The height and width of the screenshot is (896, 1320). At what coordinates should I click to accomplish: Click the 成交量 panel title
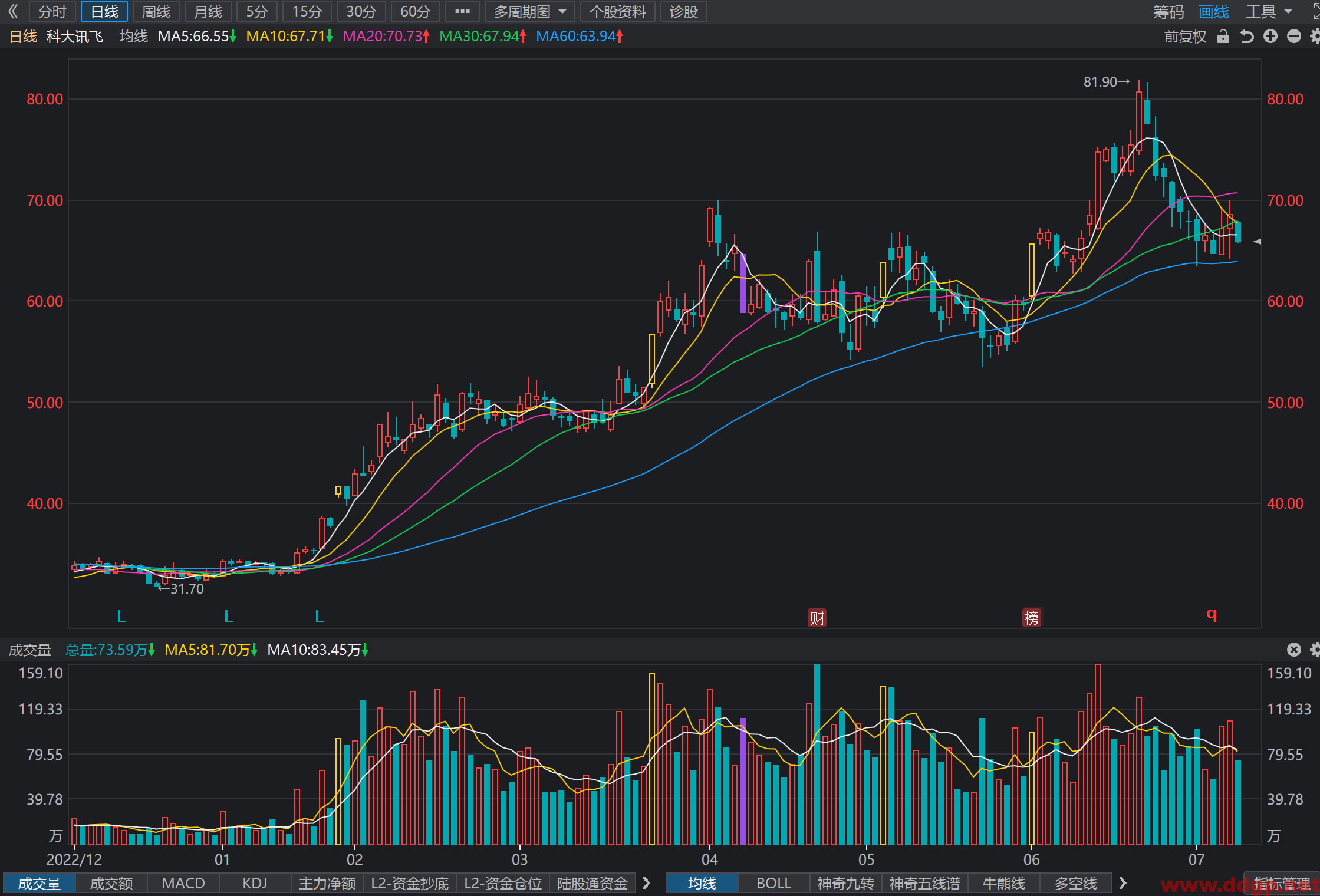(30, 650)
